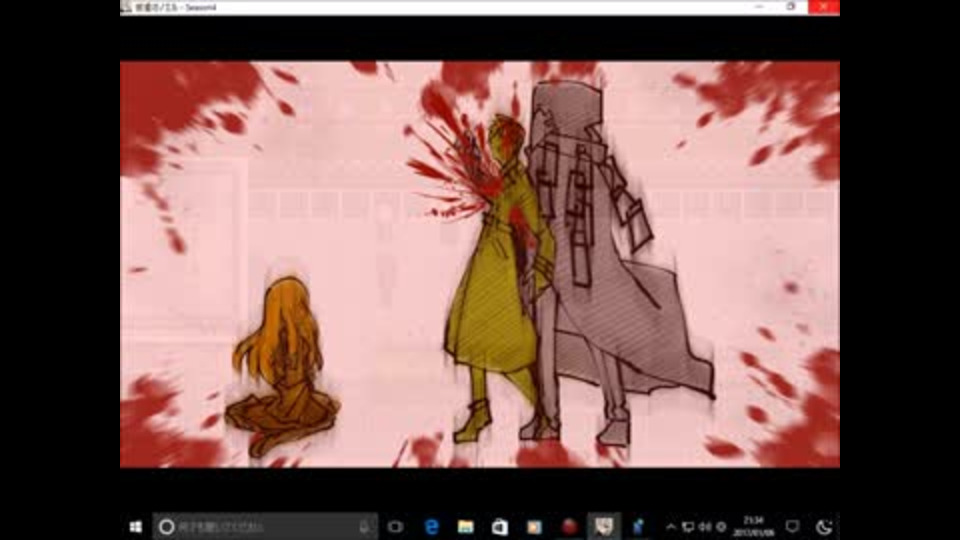
Task: Open the clock and date flyout
Action: pos(754,527)
